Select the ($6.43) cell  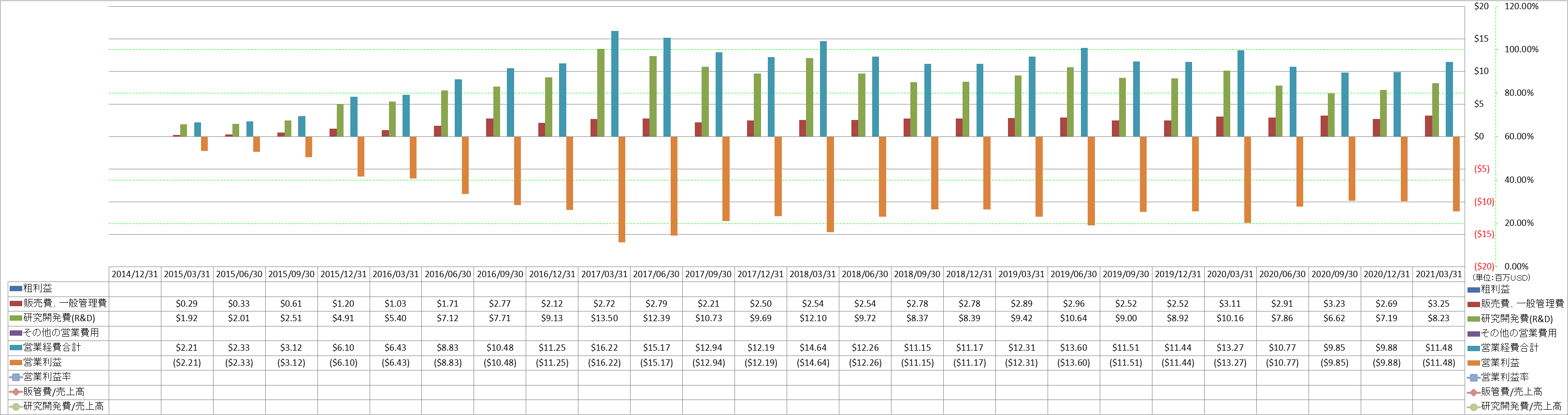click(396, 363)
